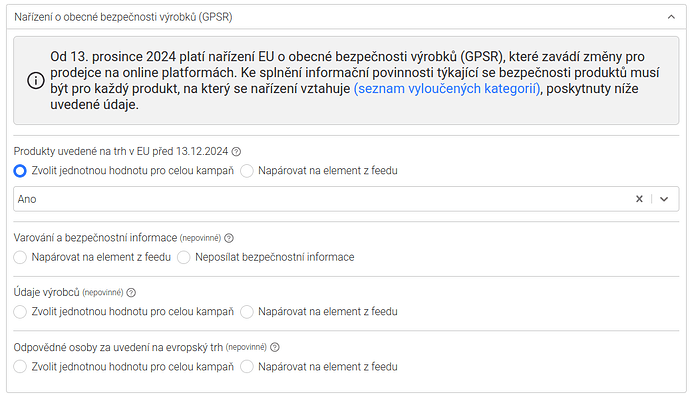This screenshot has width=690, height=399.
Task: Select single value radio for Produkty uvedené na trh
Action: pyautogui.click(x=20, y=171)
